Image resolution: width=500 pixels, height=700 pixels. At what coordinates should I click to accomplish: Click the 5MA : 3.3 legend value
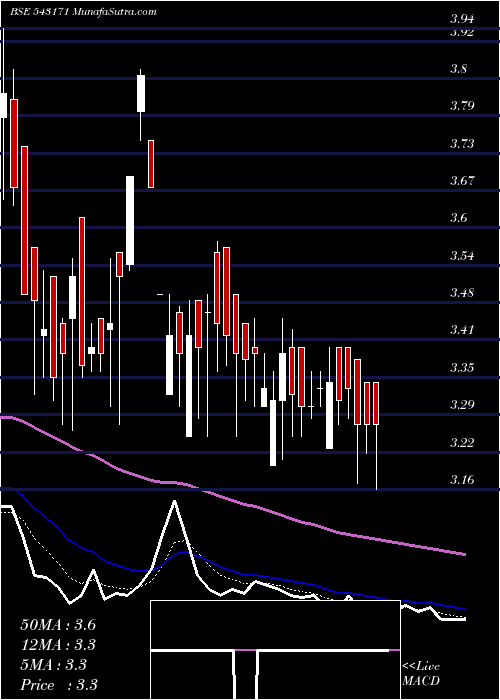(x=53, y=665)
